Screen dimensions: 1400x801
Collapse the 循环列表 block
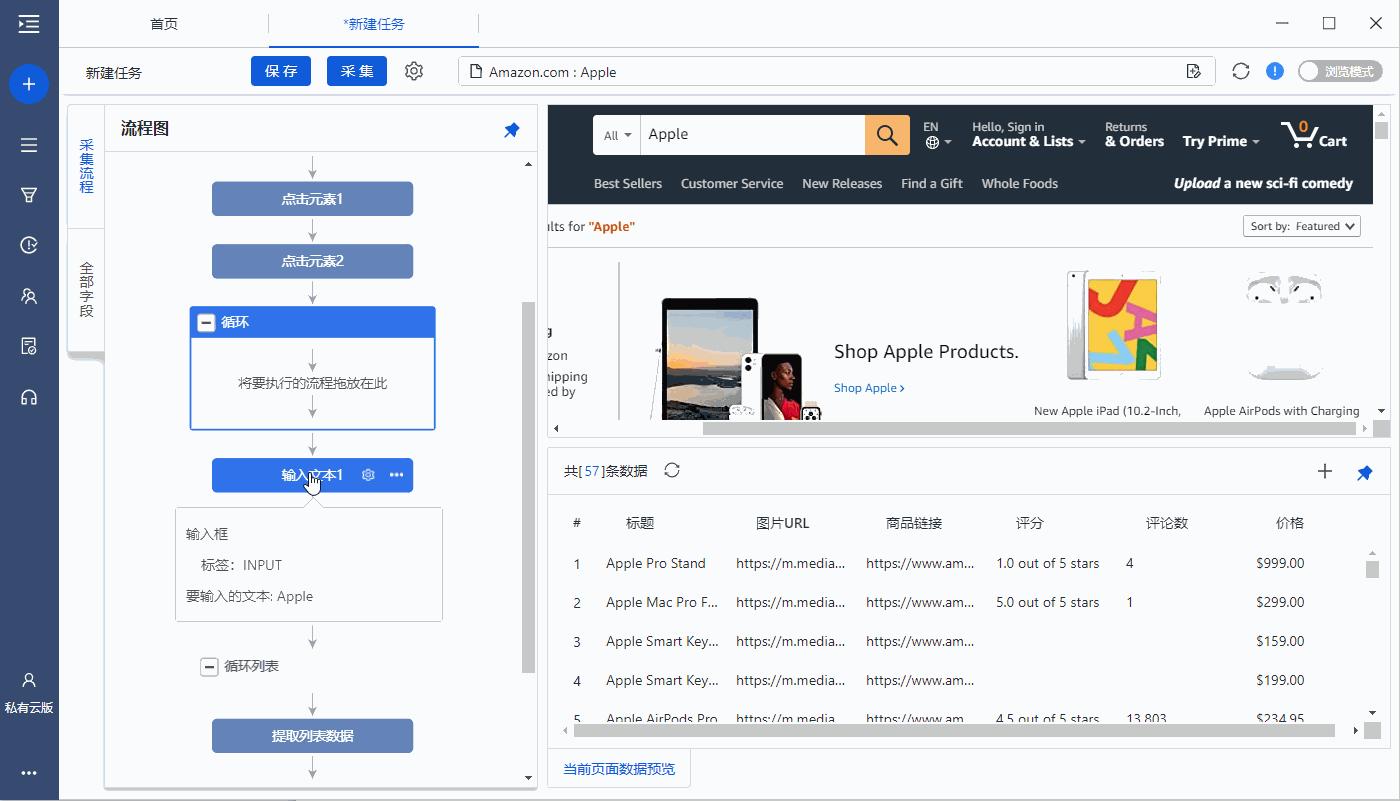pyautogui.click(x=209, y=666)
